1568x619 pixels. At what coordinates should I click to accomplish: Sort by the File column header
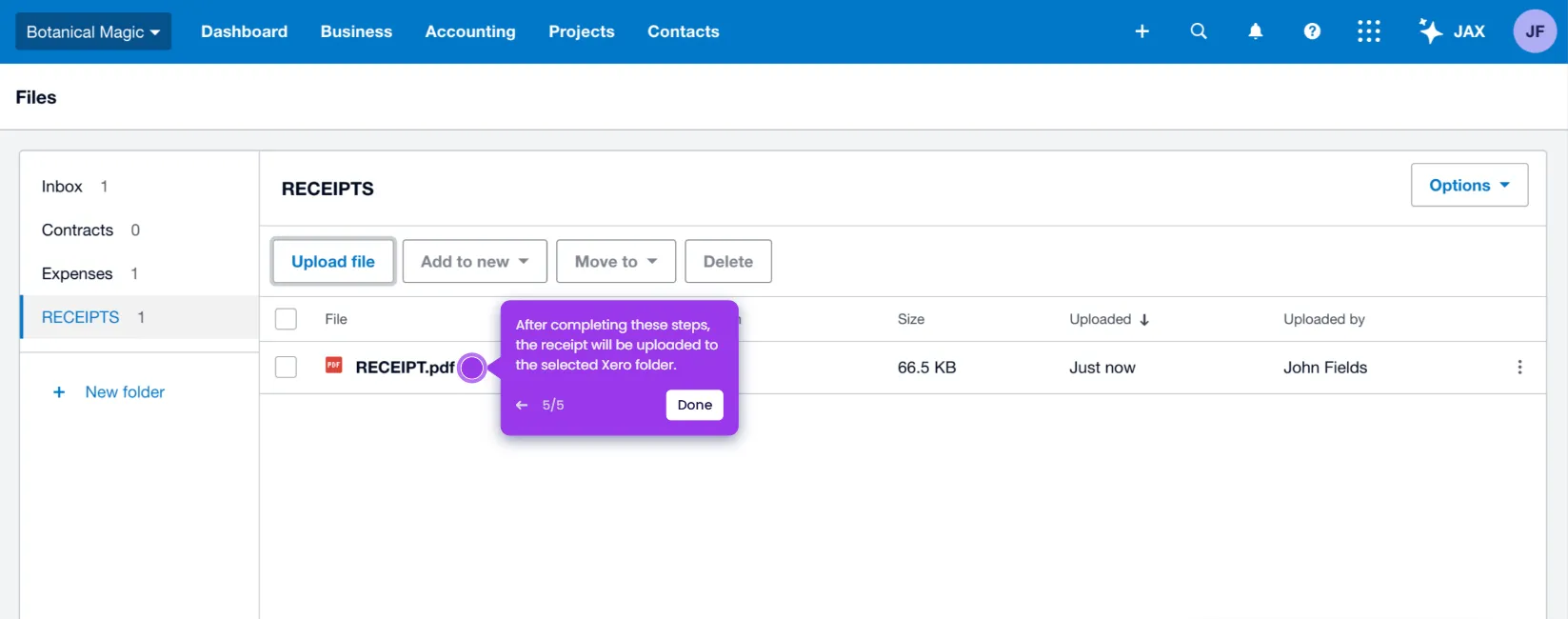tap(336, 319)
